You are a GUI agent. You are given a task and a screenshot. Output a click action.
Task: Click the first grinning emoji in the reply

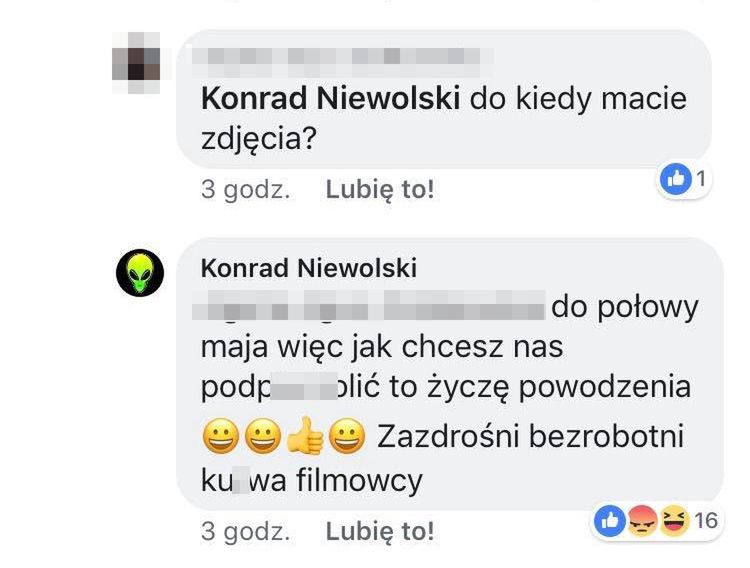(221, 436)
